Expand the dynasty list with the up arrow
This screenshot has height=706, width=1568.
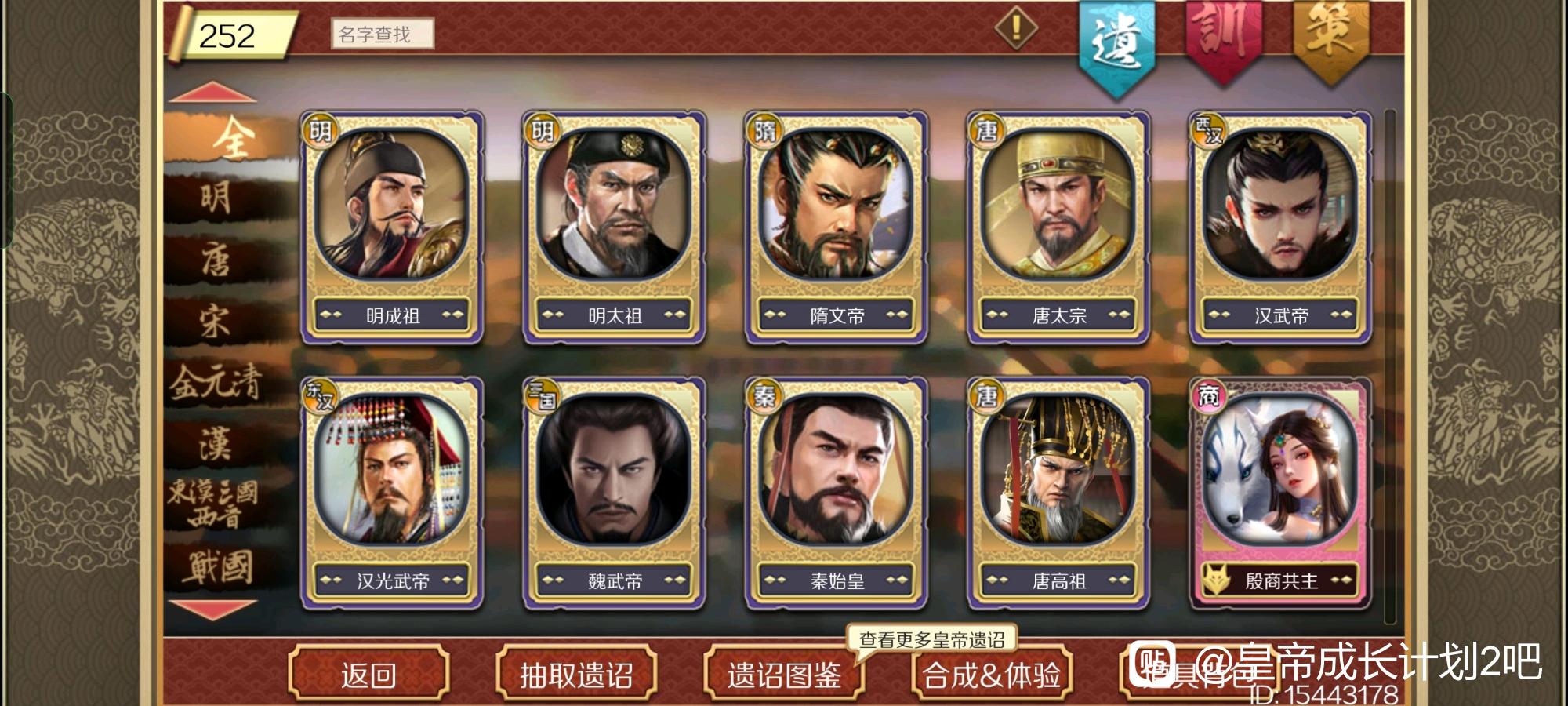tap(212, 93)
